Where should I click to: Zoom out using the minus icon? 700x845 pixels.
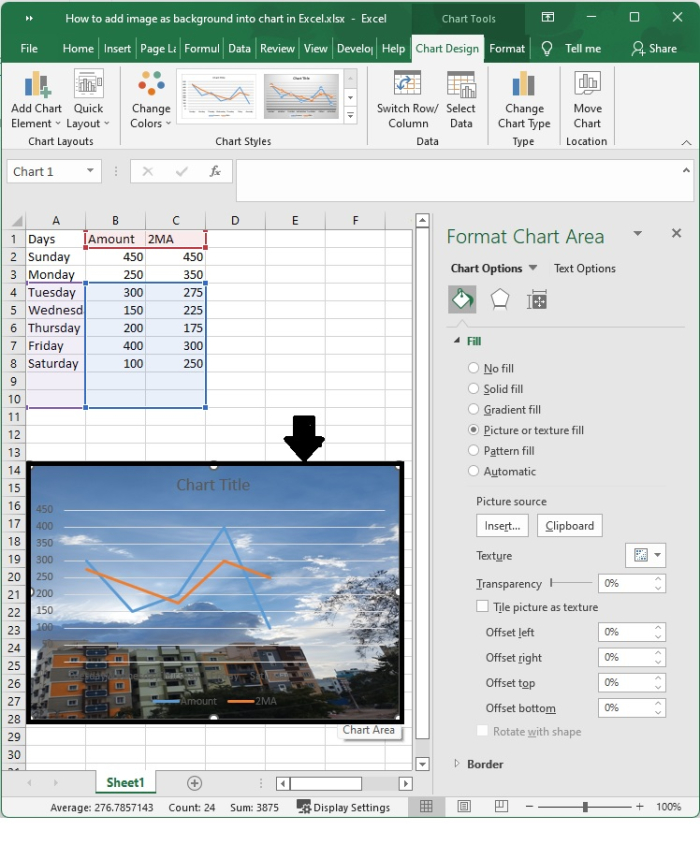tap(529, 807)
